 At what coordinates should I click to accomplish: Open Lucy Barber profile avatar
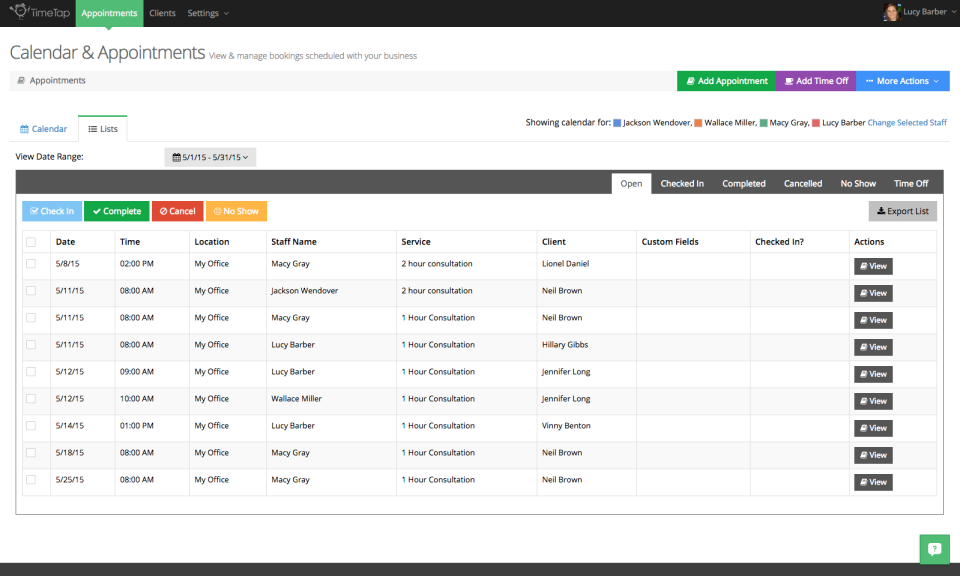pos(891,12)
